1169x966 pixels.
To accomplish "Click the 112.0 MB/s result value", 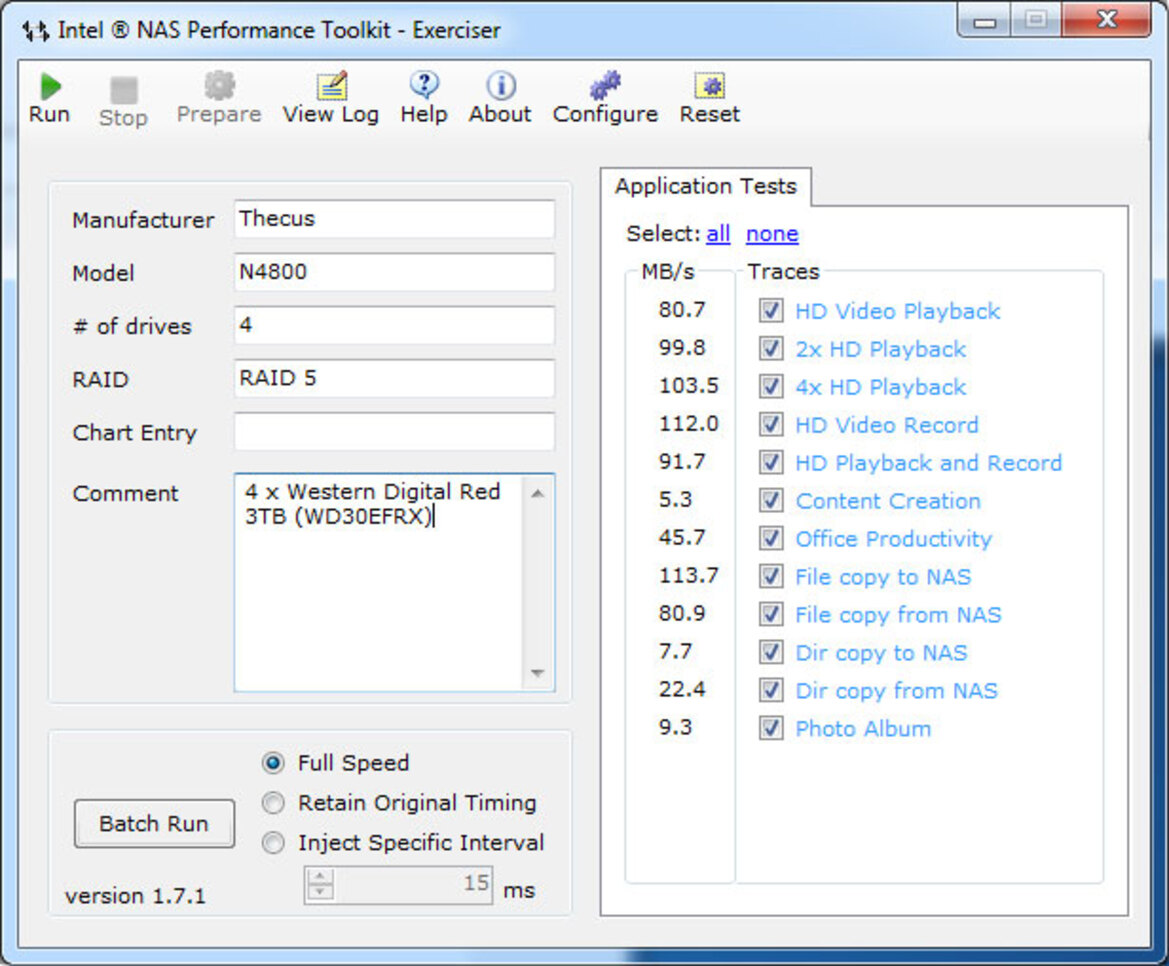I will (688, 423).
